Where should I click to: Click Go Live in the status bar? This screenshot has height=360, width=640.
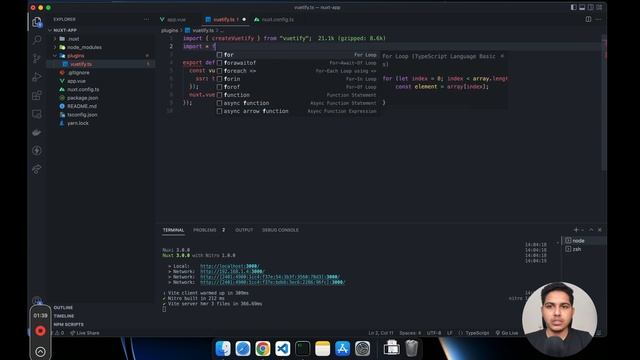click(507, 333)
